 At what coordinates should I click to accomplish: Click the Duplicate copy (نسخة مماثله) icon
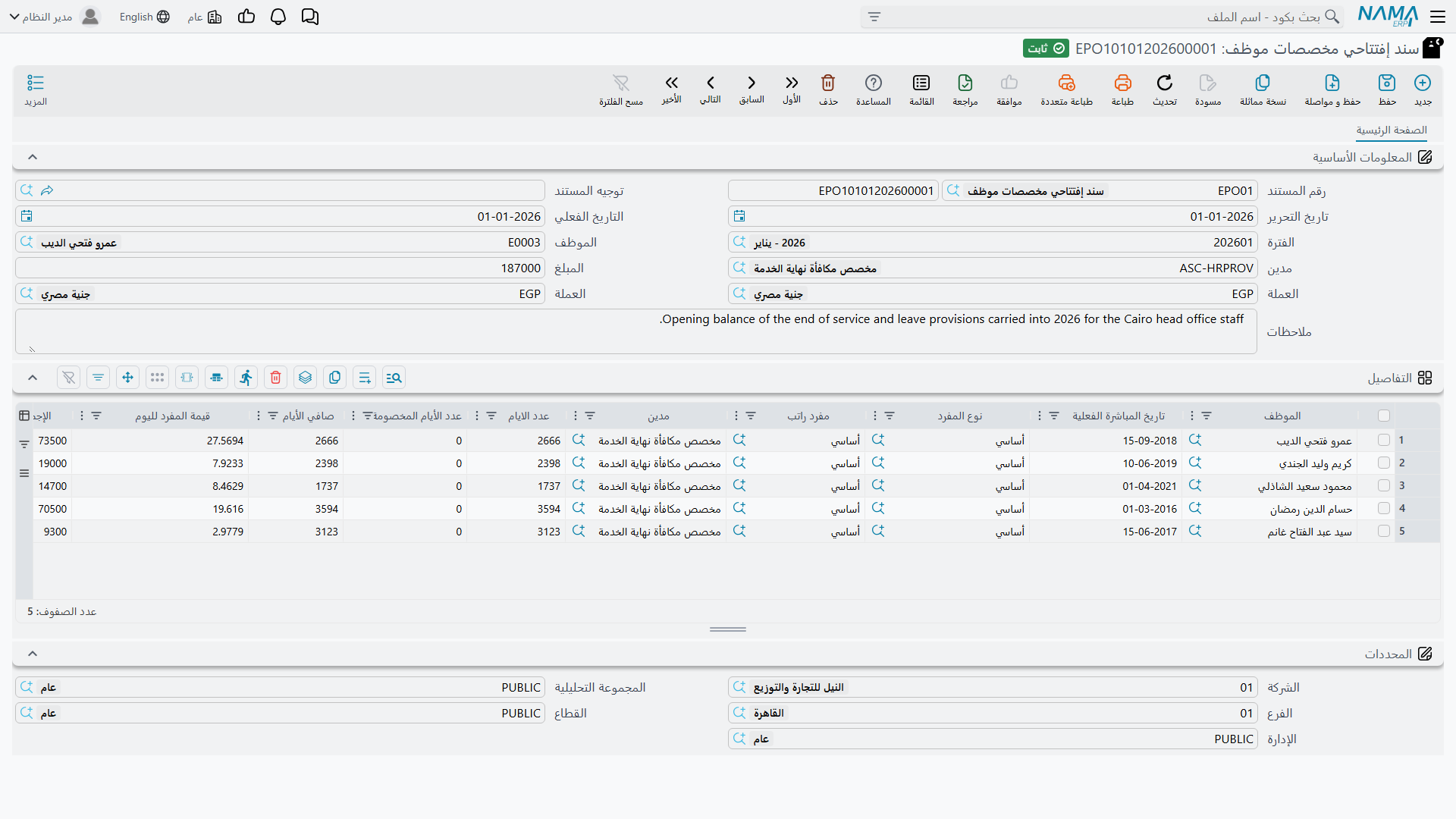pos(1263,89)
